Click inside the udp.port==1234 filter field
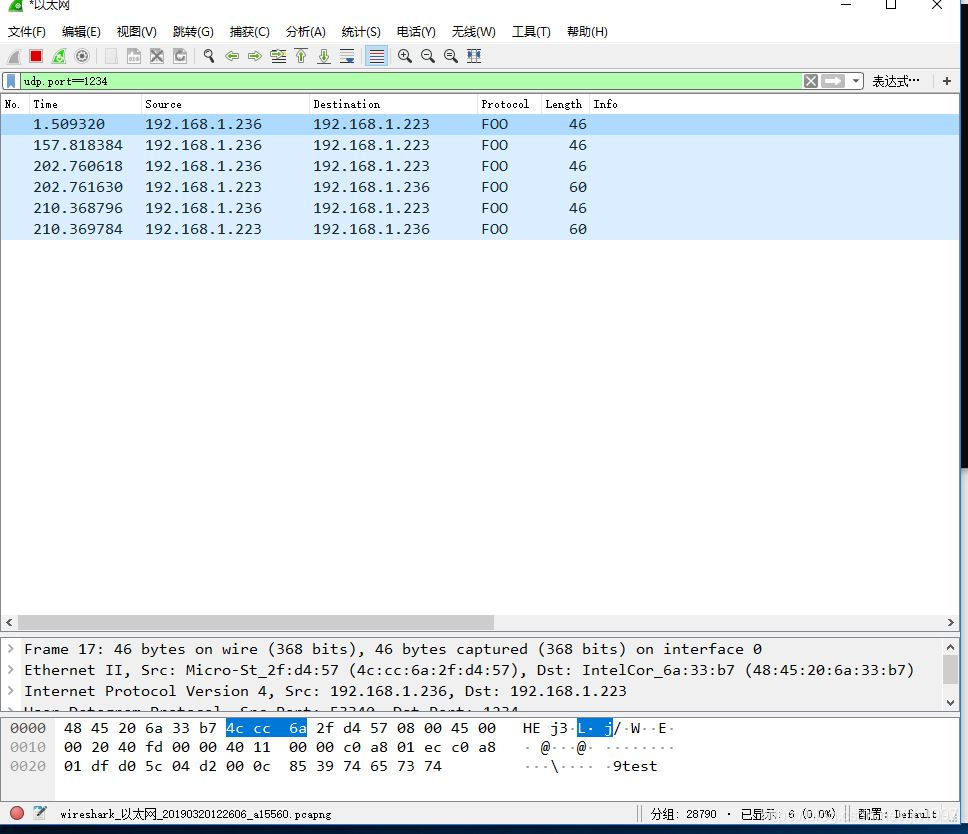Viewport: 968px width, 834px height. (411, 81)
